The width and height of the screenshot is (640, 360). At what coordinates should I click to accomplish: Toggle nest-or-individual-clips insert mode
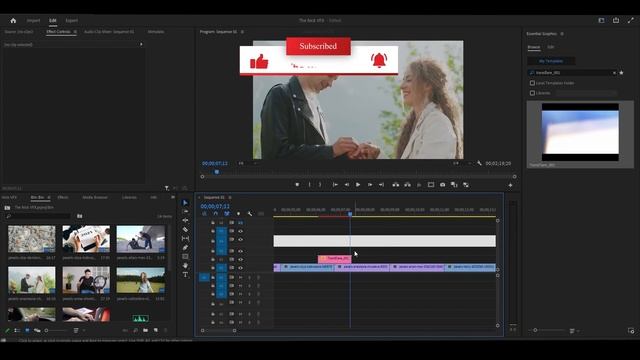tap(204, 213)
